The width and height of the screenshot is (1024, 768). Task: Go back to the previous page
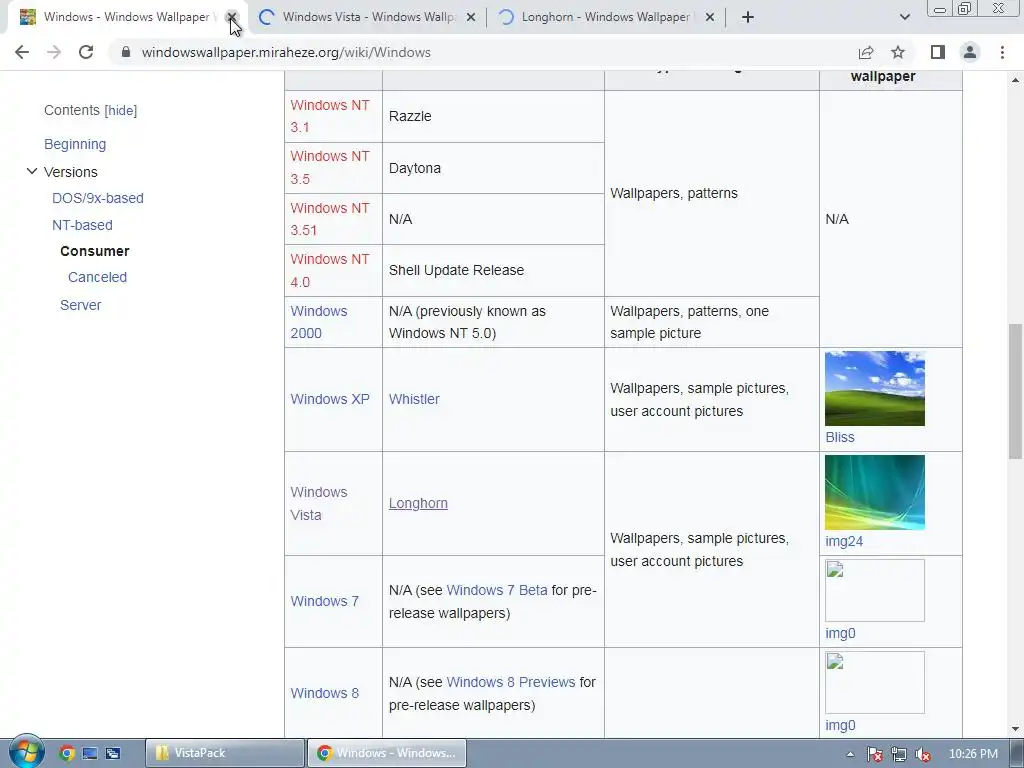coord(22,52)
